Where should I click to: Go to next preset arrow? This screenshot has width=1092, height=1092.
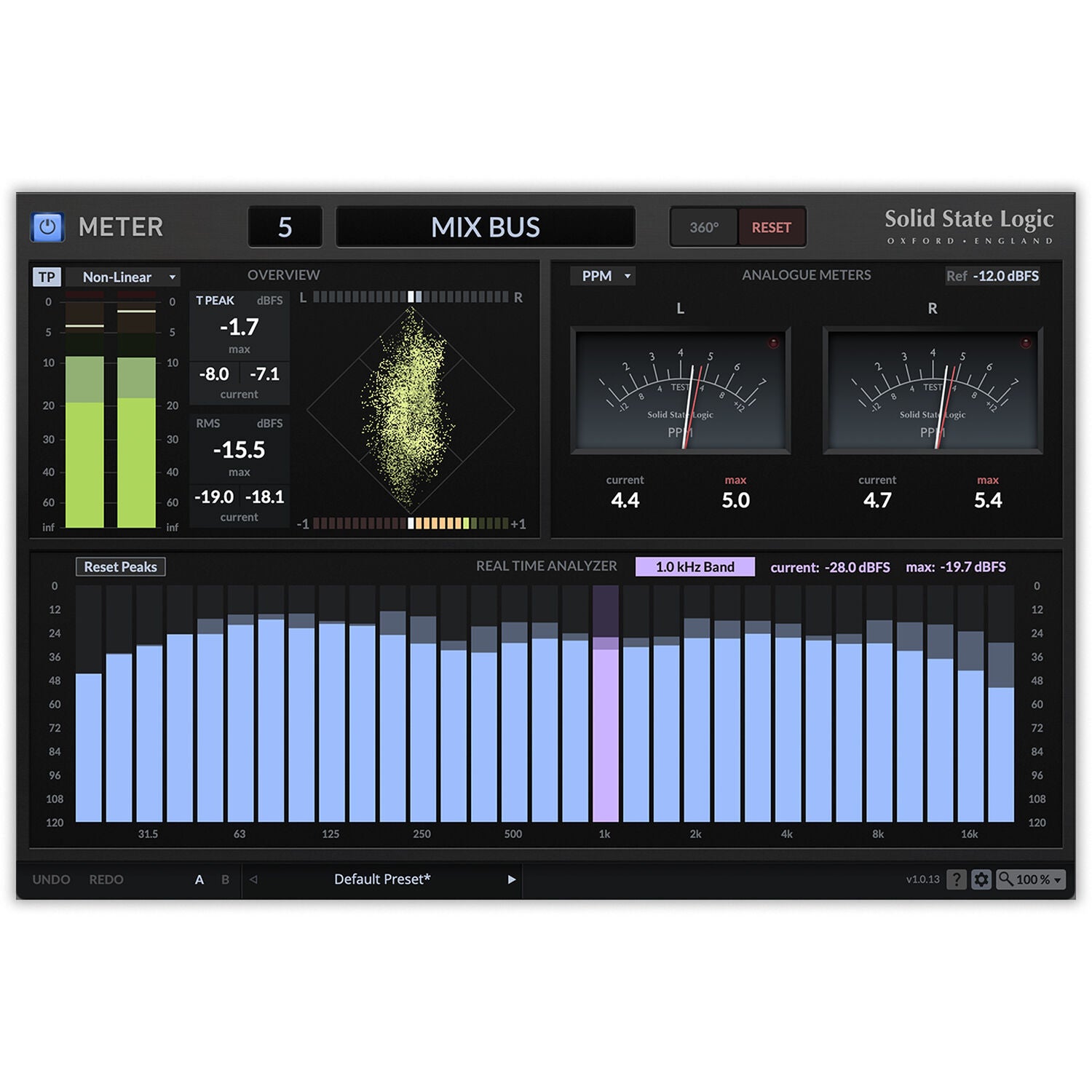[x=512, y=879]
